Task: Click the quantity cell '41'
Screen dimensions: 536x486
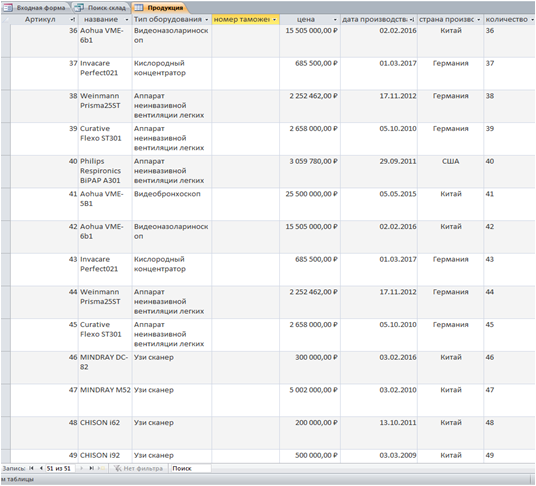Action: [509, 204]
